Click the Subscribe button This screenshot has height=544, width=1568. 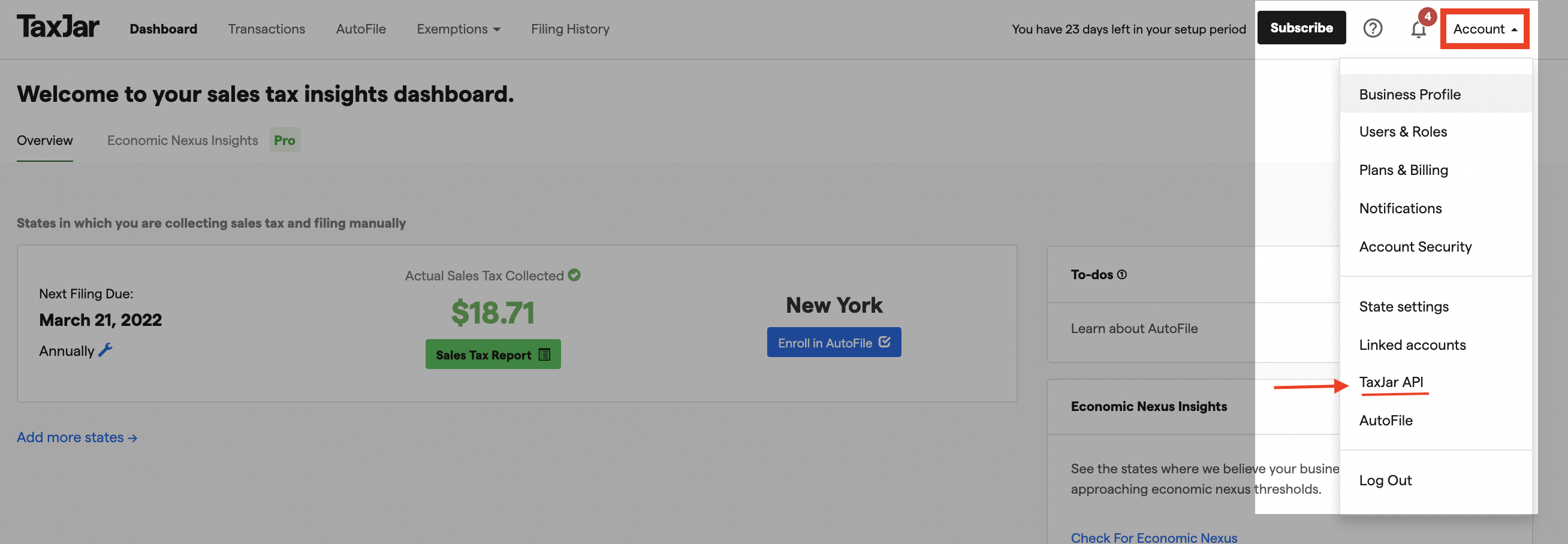pos(1301,28)
